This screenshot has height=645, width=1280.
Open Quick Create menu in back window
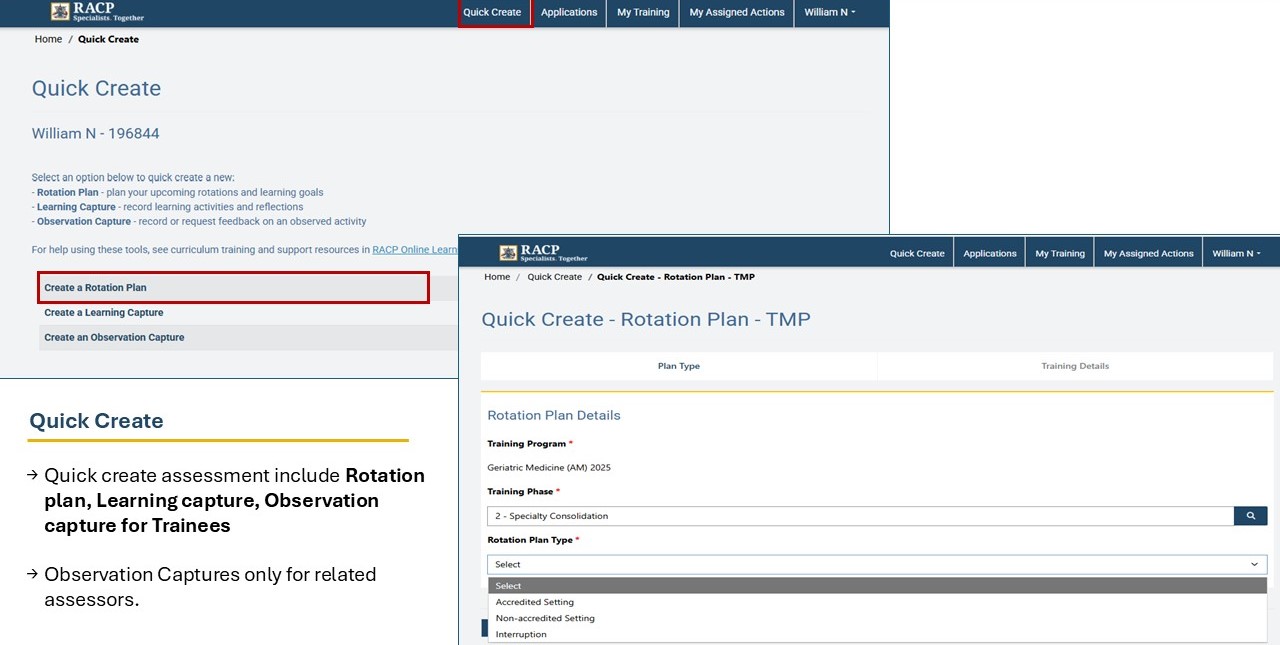[492, 12]
